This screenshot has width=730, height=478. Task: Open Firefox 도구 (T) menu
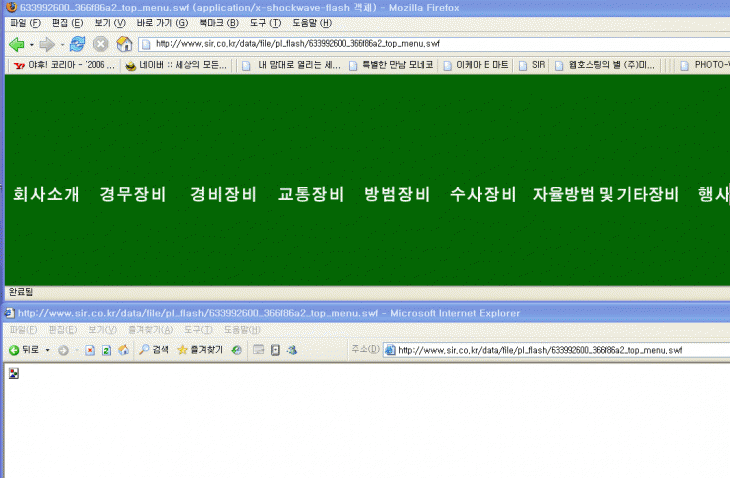tap(265, 23)
